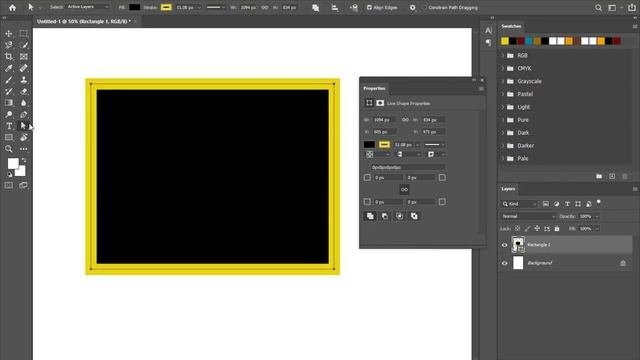The height and width of the screenshot is (360, 640).
Task: Select the Horizontal Type tool
Action: (x=9, y=126)
